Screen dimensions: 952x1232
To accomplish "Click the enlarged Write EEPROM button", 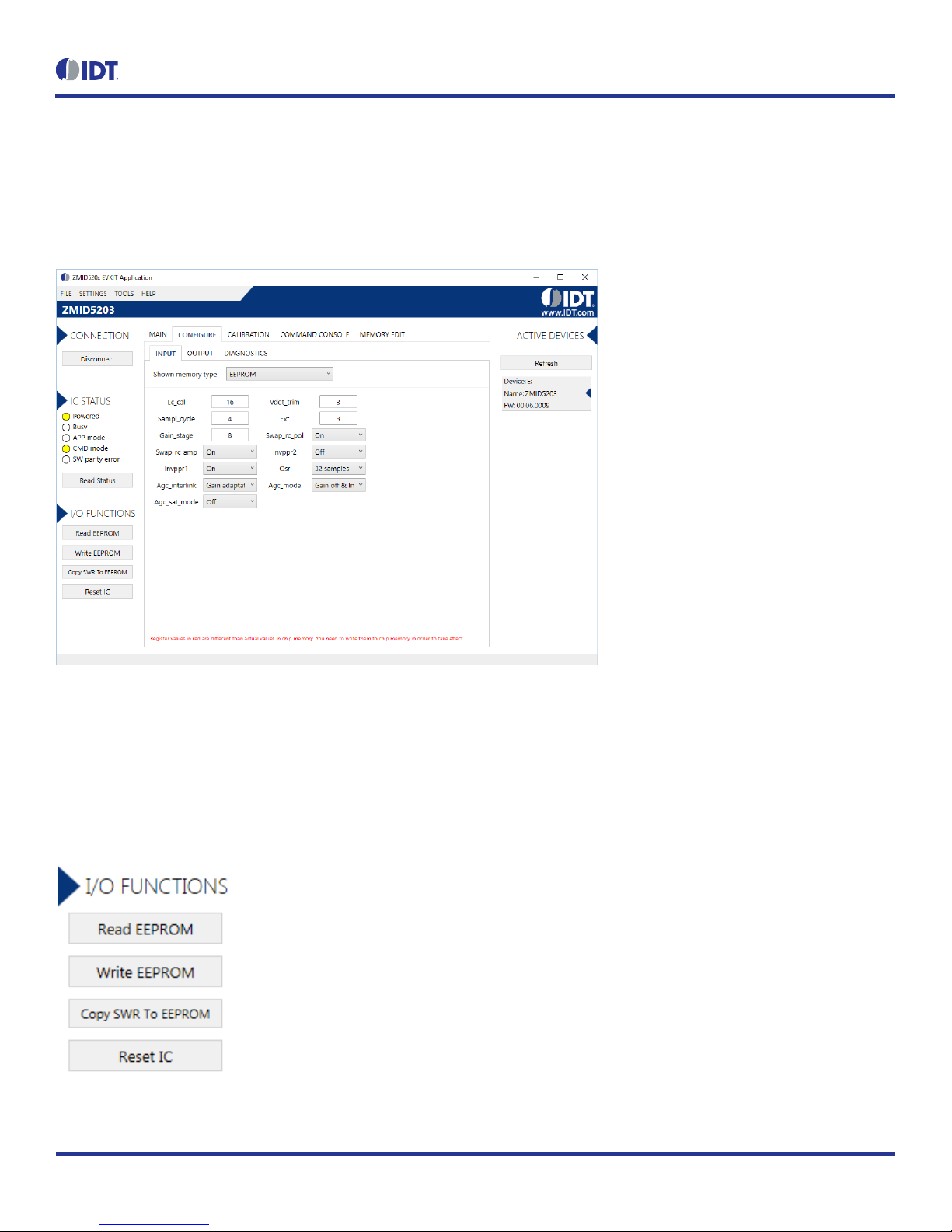I will tap(145, 972).
